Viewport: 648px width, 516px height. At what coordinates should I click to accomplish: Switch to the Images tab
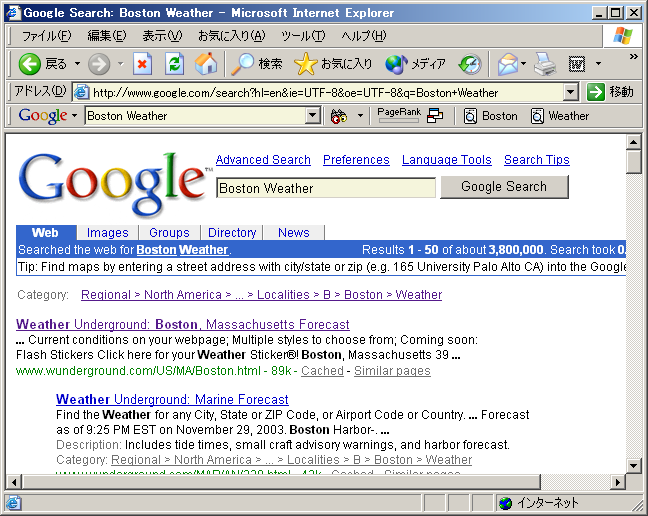[x=107, y=233]
